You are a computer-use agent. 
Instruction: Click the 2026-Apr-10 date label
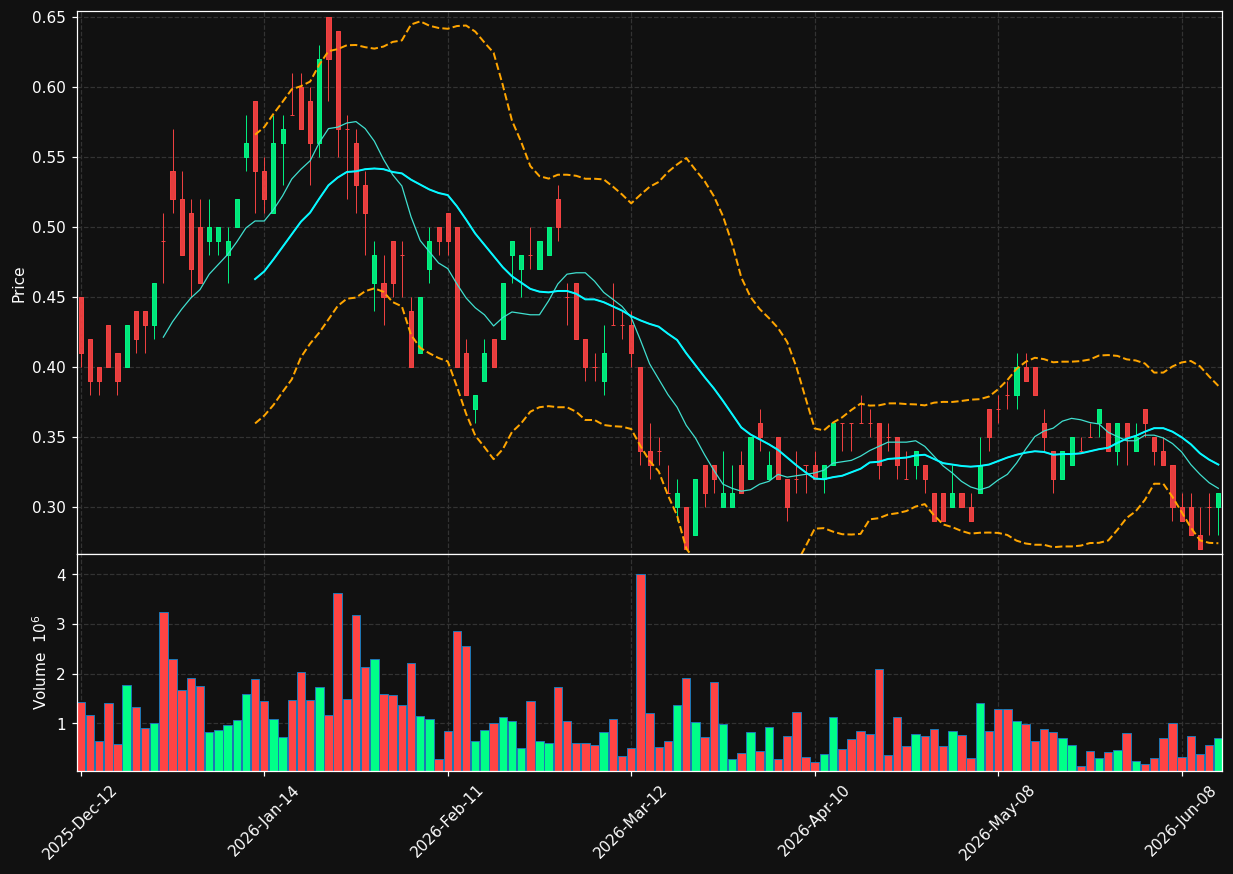coord(813,822)
